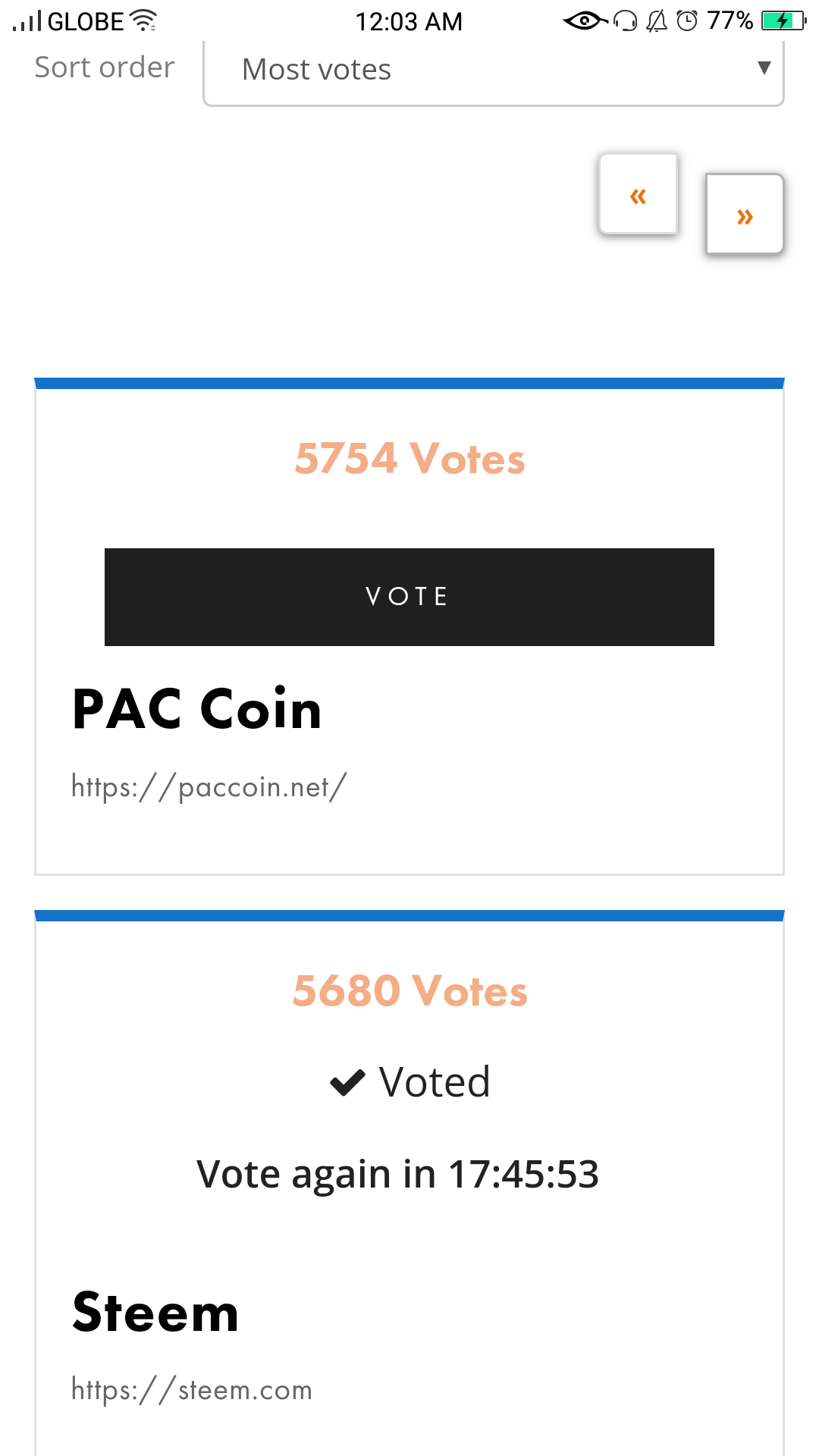Click the PAC Coin heading
This screenshot has width=819, height=1456.
coord(197,710)
